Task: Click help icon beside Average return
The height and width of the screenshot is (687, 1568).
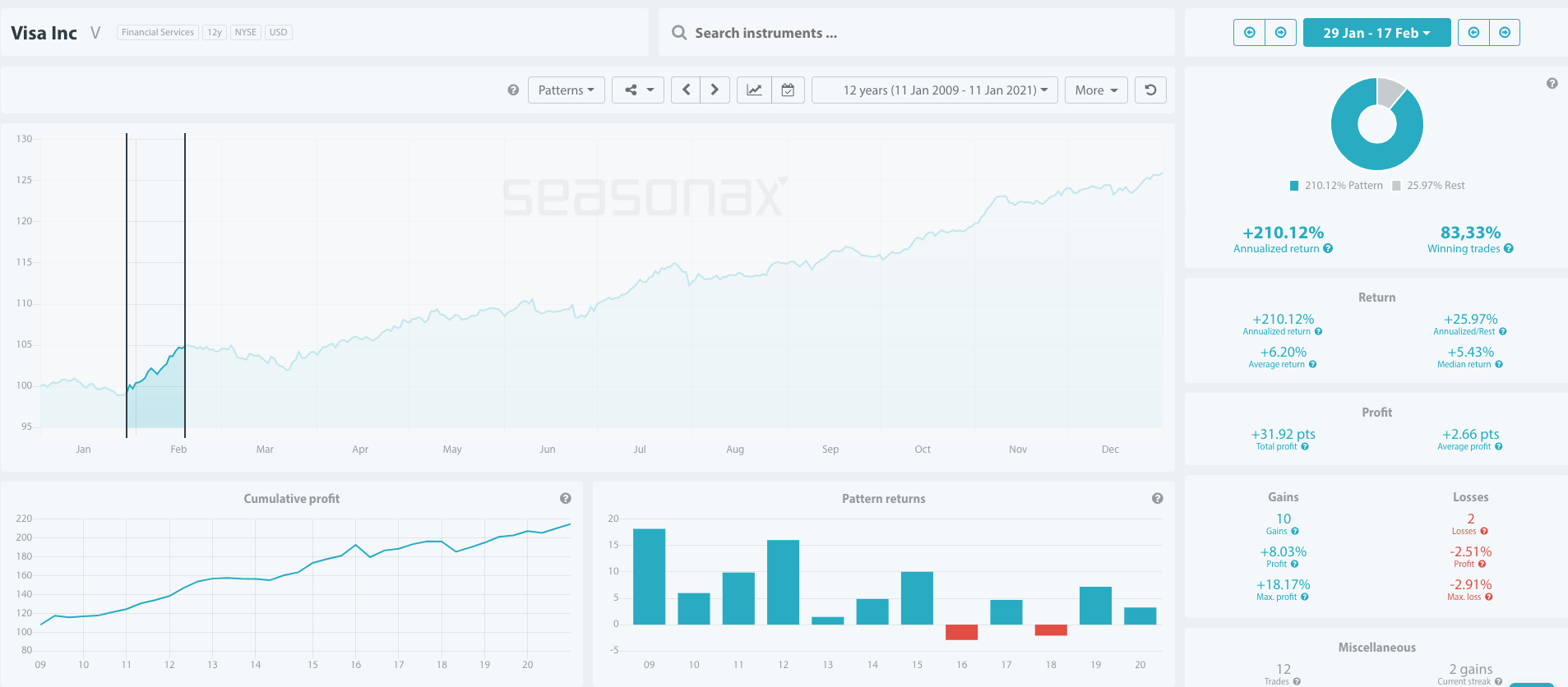Action: tap(1312, 365)
